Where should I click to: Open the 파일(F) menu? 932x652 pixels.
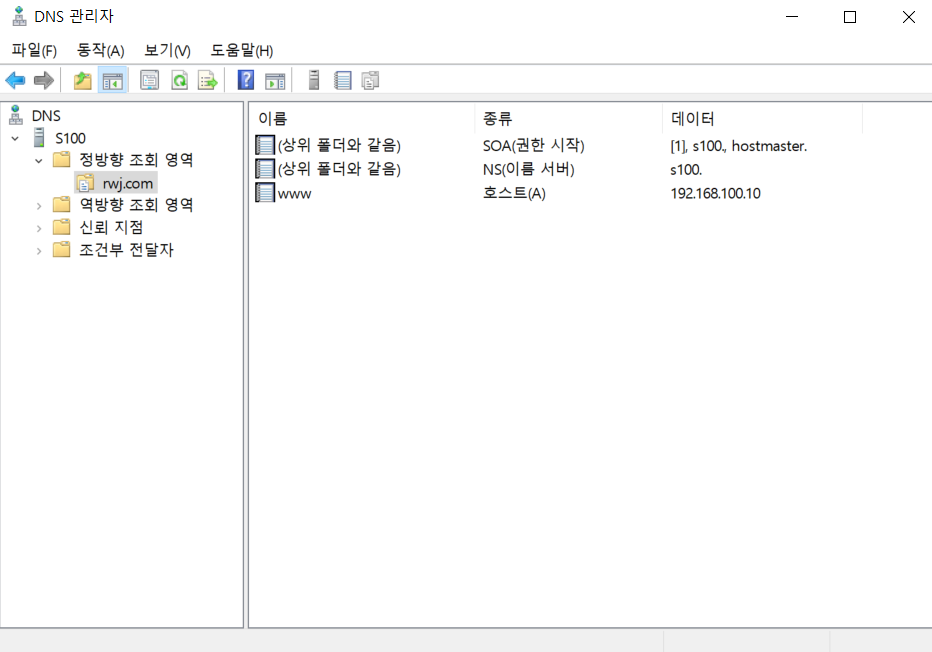[x=34, y=51]
